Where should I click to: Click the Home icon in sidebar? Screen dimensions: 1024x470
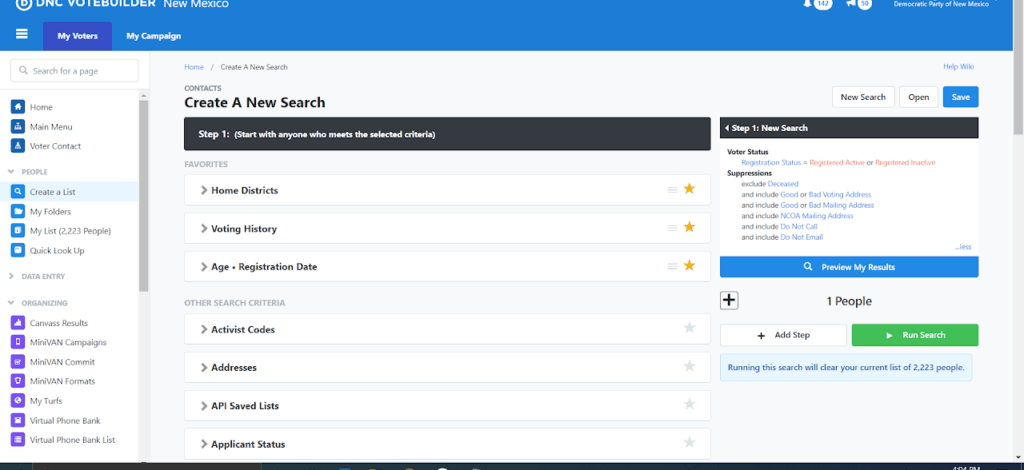pos(17,107)
